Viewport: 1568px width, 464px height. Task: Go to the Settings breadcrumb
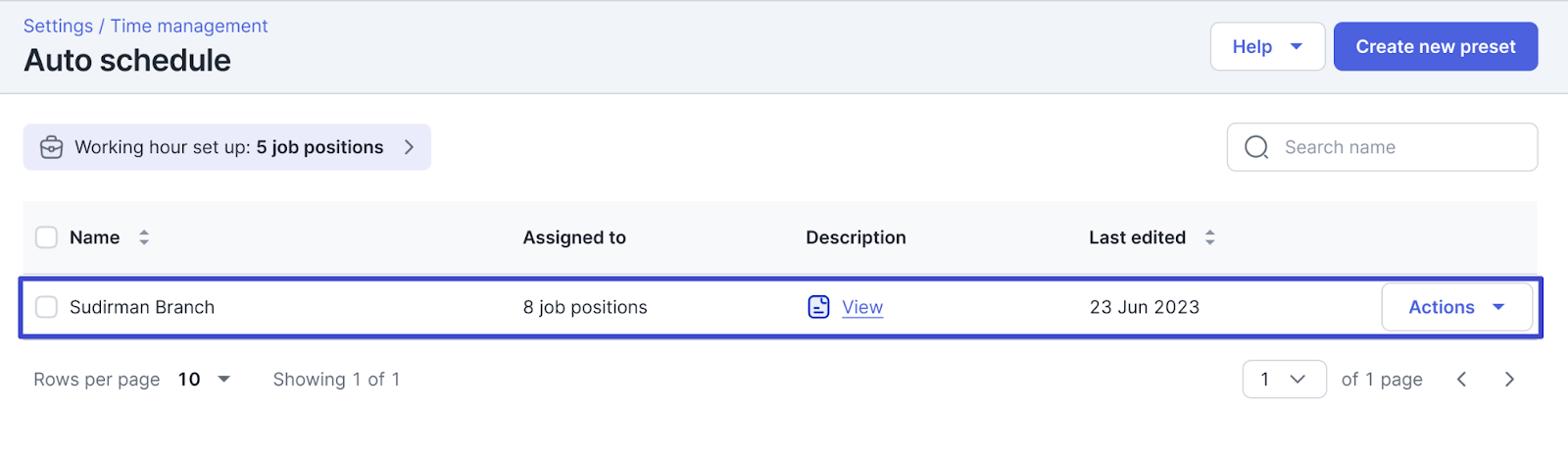point(58,26)
